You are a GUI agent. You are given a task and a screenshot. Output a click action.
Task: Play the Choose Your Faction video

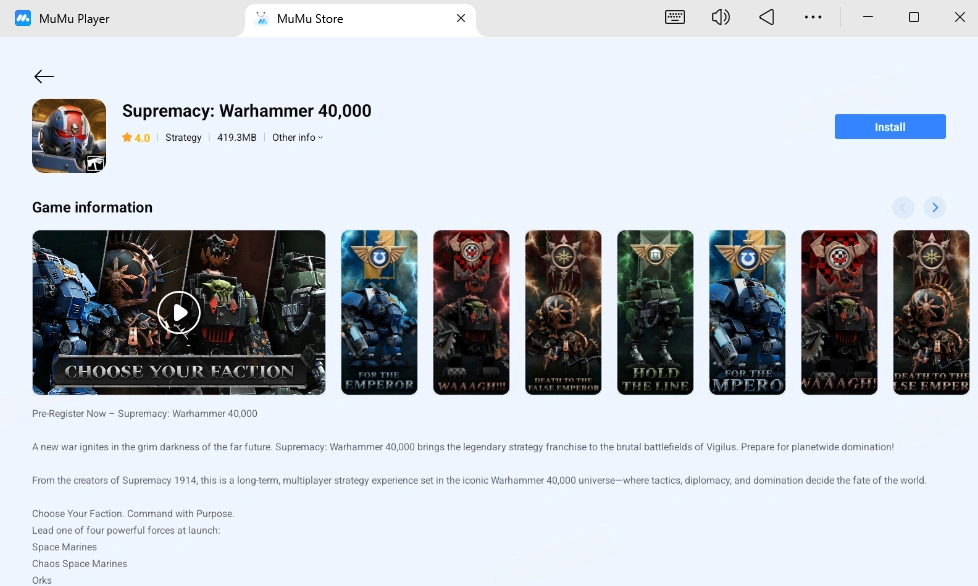(179, 312)
